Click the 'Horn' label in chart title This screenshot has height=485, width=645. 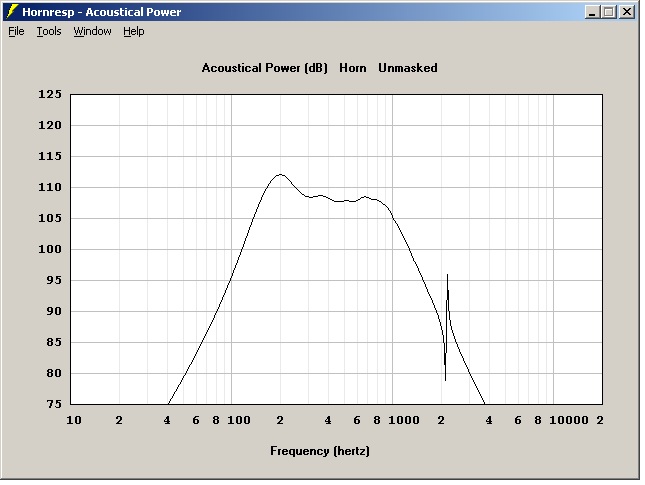coord(353,68)
